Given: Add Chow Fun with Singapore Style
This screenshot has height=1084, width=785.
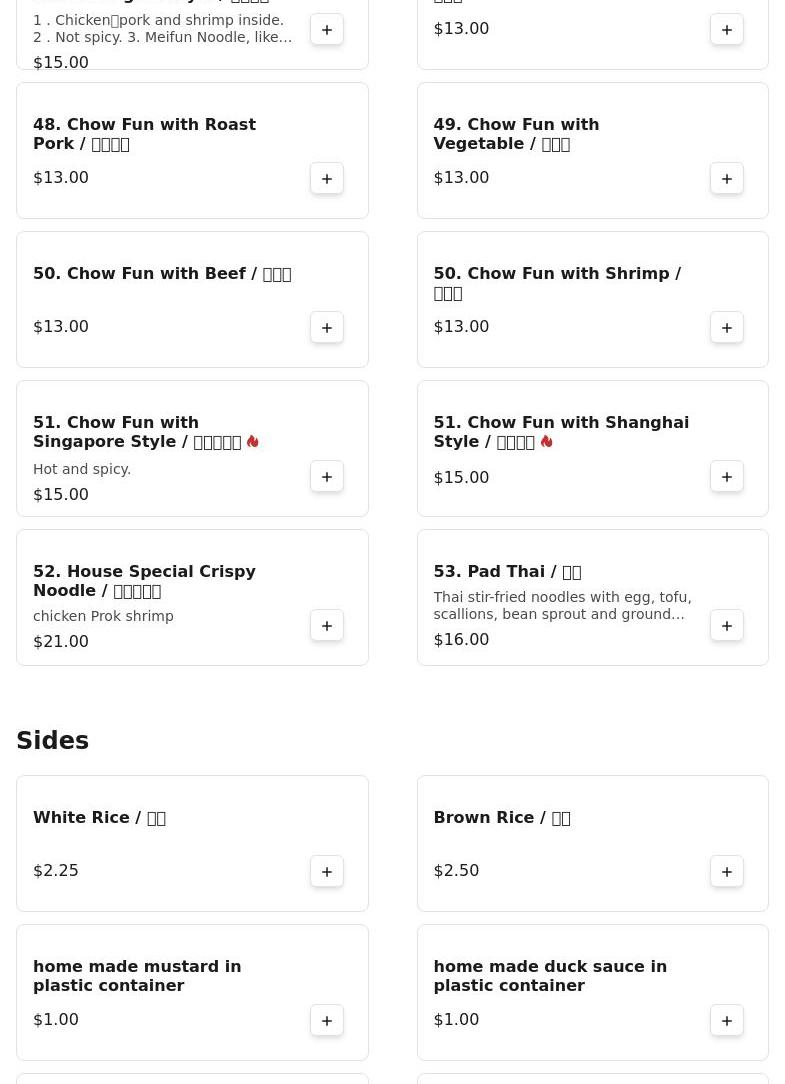Looking at the screenshot, I should click(x=327, y=476).
